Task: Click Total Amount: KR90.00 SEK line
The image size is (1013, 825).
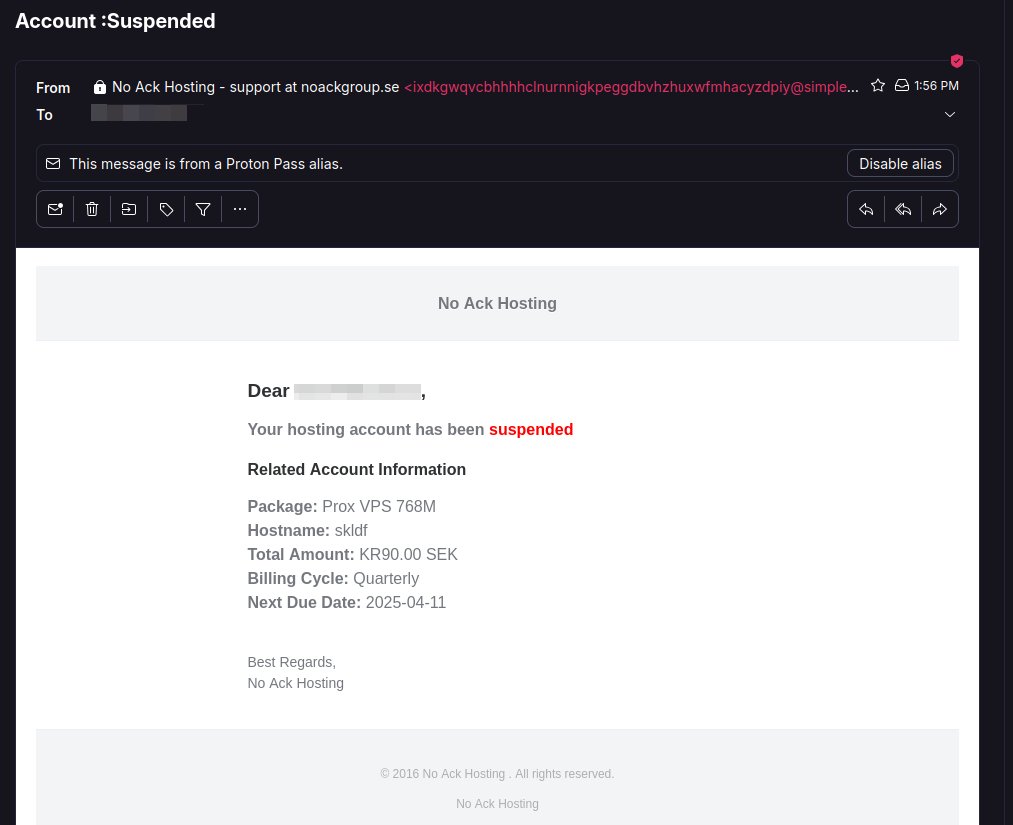Action: pos(353,554)
